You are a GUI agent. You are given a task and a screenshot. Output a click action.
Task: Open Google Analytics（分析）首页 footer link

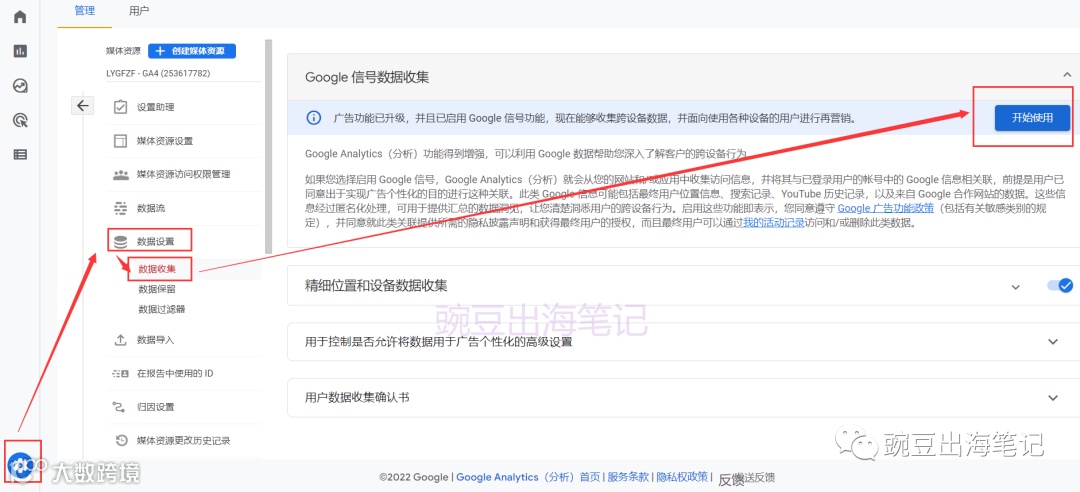pos(528,477)
